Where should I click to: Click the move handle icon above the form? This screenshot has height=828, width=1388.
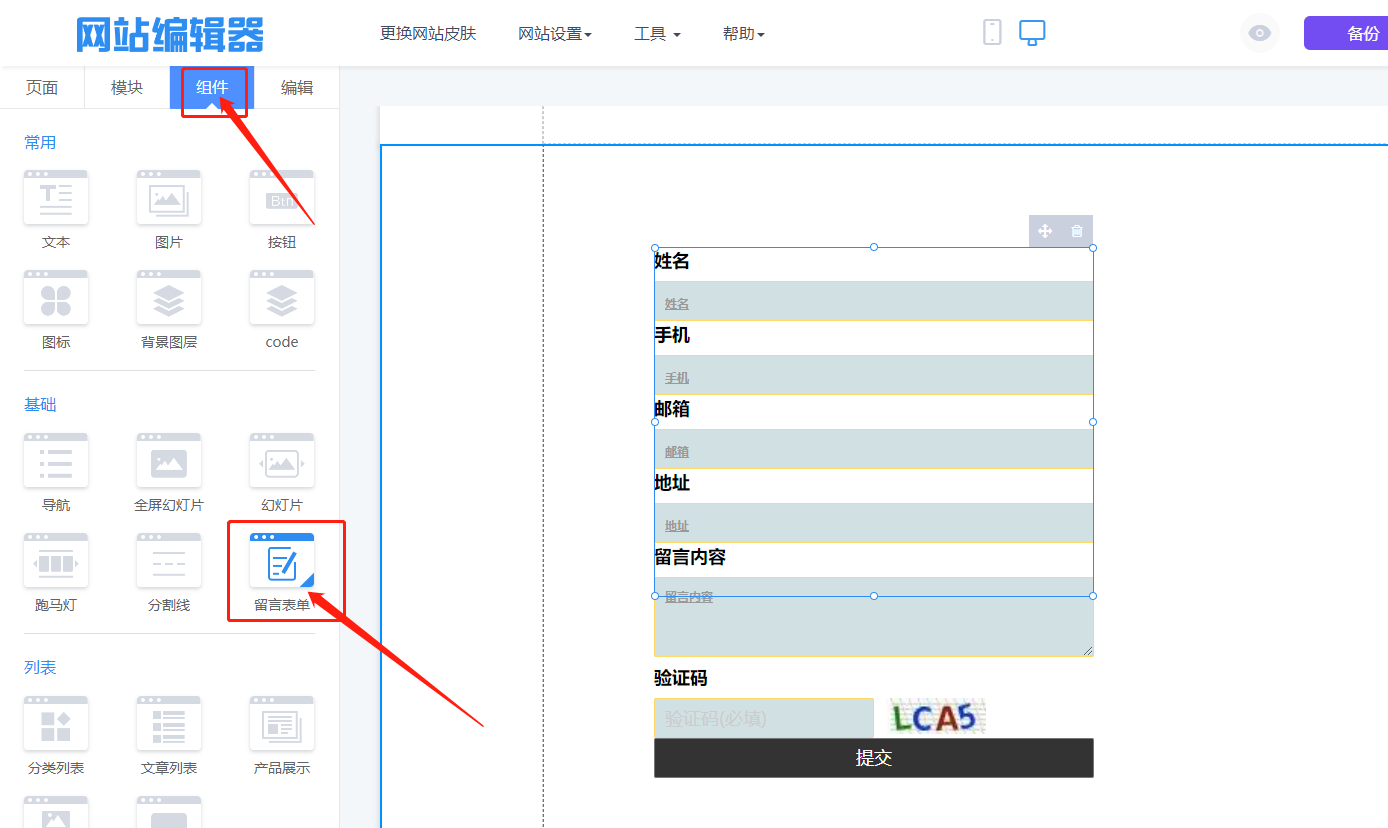pos(1045,231)
